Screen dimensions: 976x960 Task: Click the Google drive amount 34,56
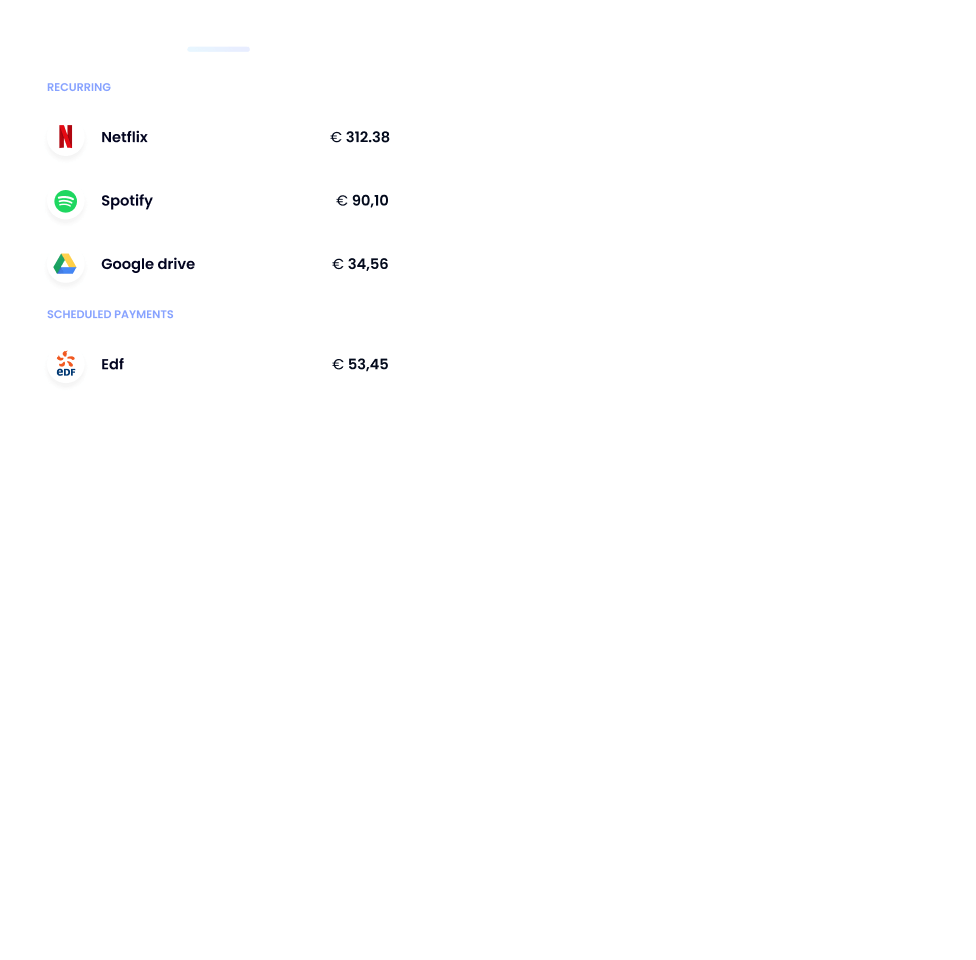368,264
